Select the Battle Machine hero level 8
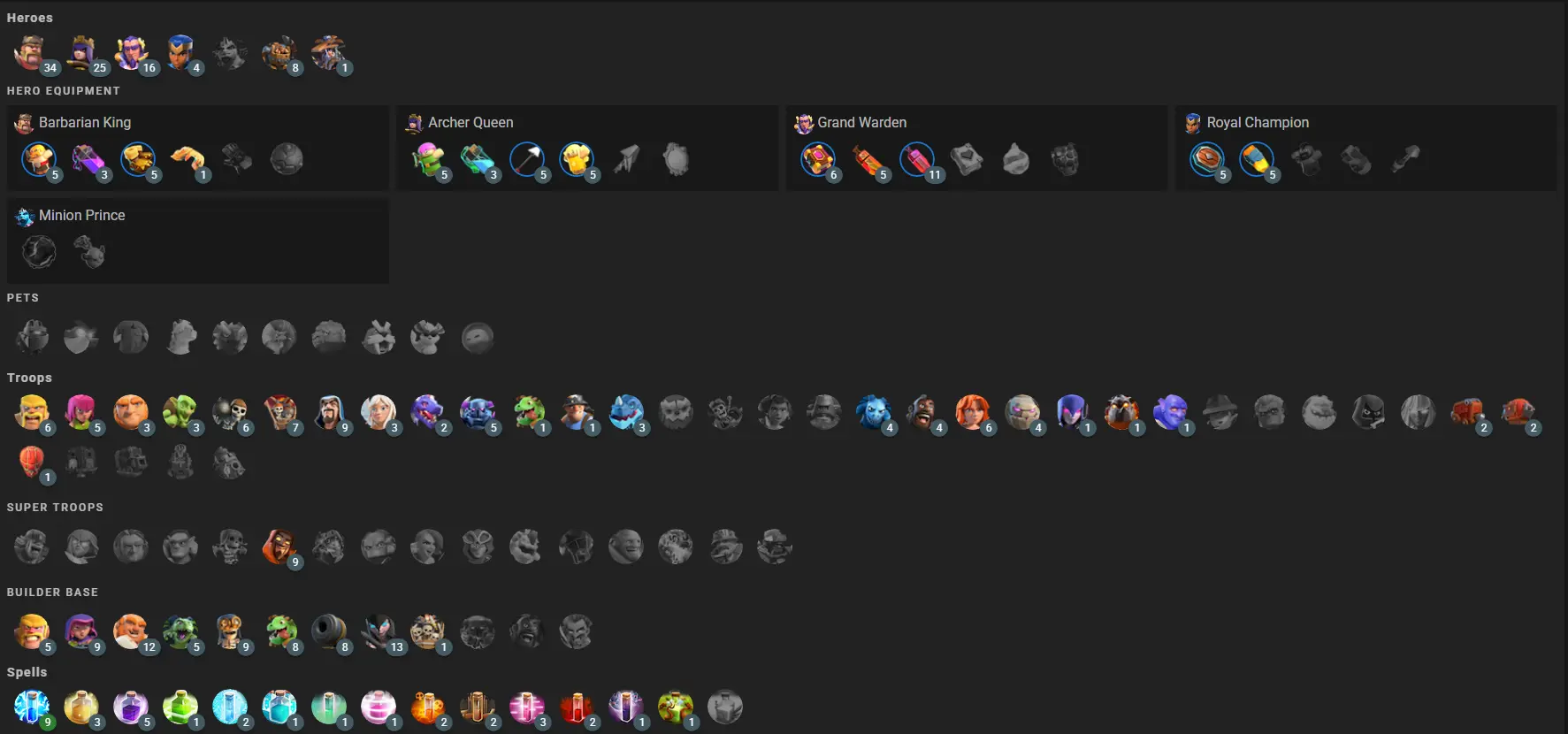Screen dimensions: 1568x734 pyautogui.click(x=279, y=54)
